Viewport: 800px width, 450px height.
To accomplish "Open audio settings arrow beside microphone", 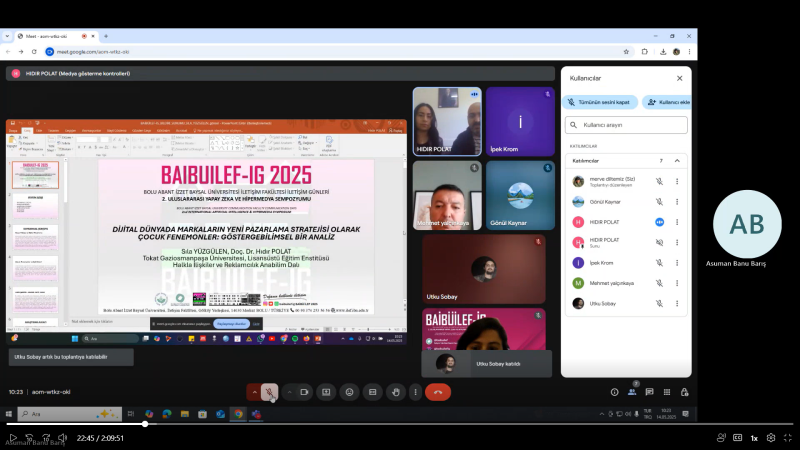I will pos(254,392).
